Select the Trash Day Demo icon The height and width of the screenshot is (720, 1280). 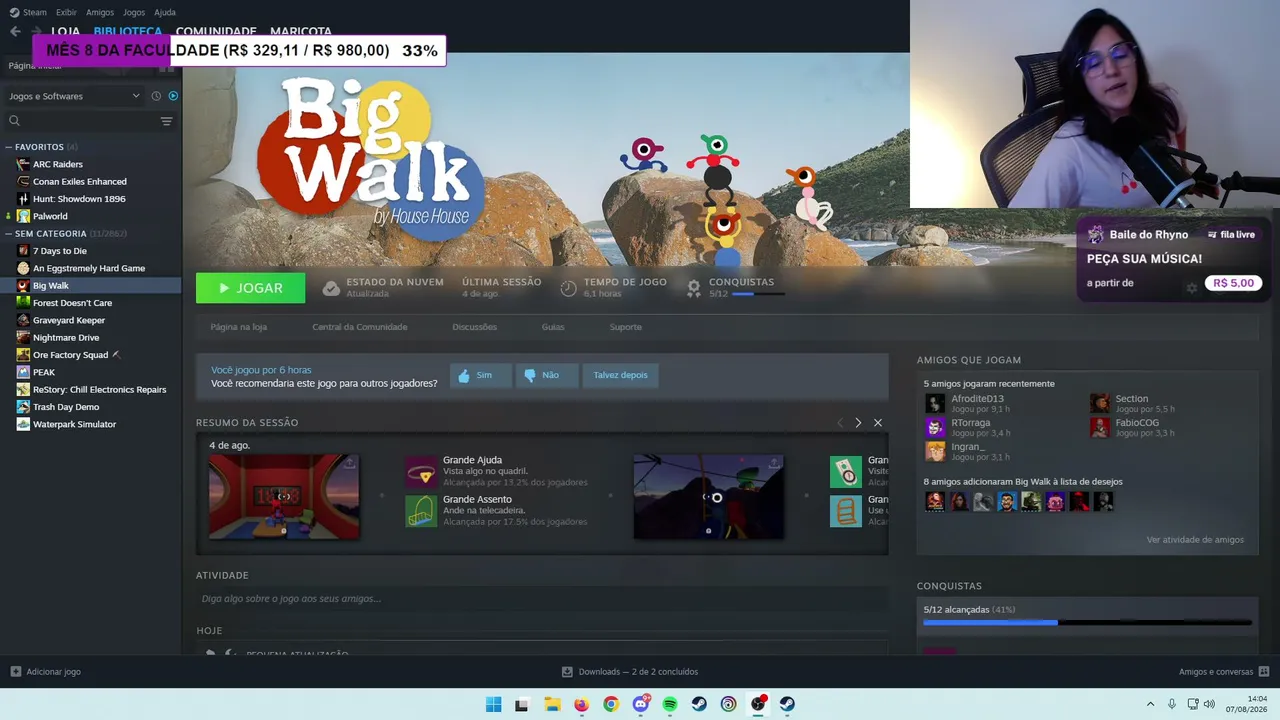pyautogui.click(x=23, y=407)
